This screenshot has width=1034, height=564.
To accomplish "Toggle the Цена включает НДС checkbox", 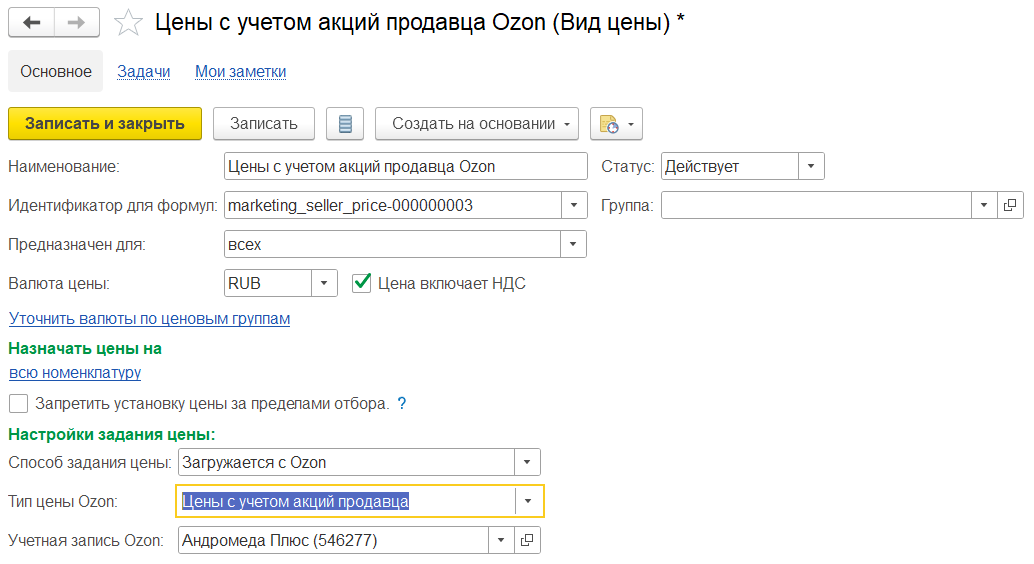I will [x=363, y=283].
